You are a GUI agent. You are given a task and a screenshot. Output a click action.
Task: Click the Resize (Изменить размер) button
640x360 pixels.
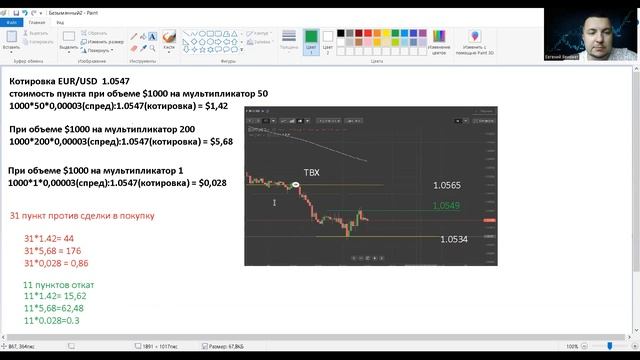pos(102,42)
